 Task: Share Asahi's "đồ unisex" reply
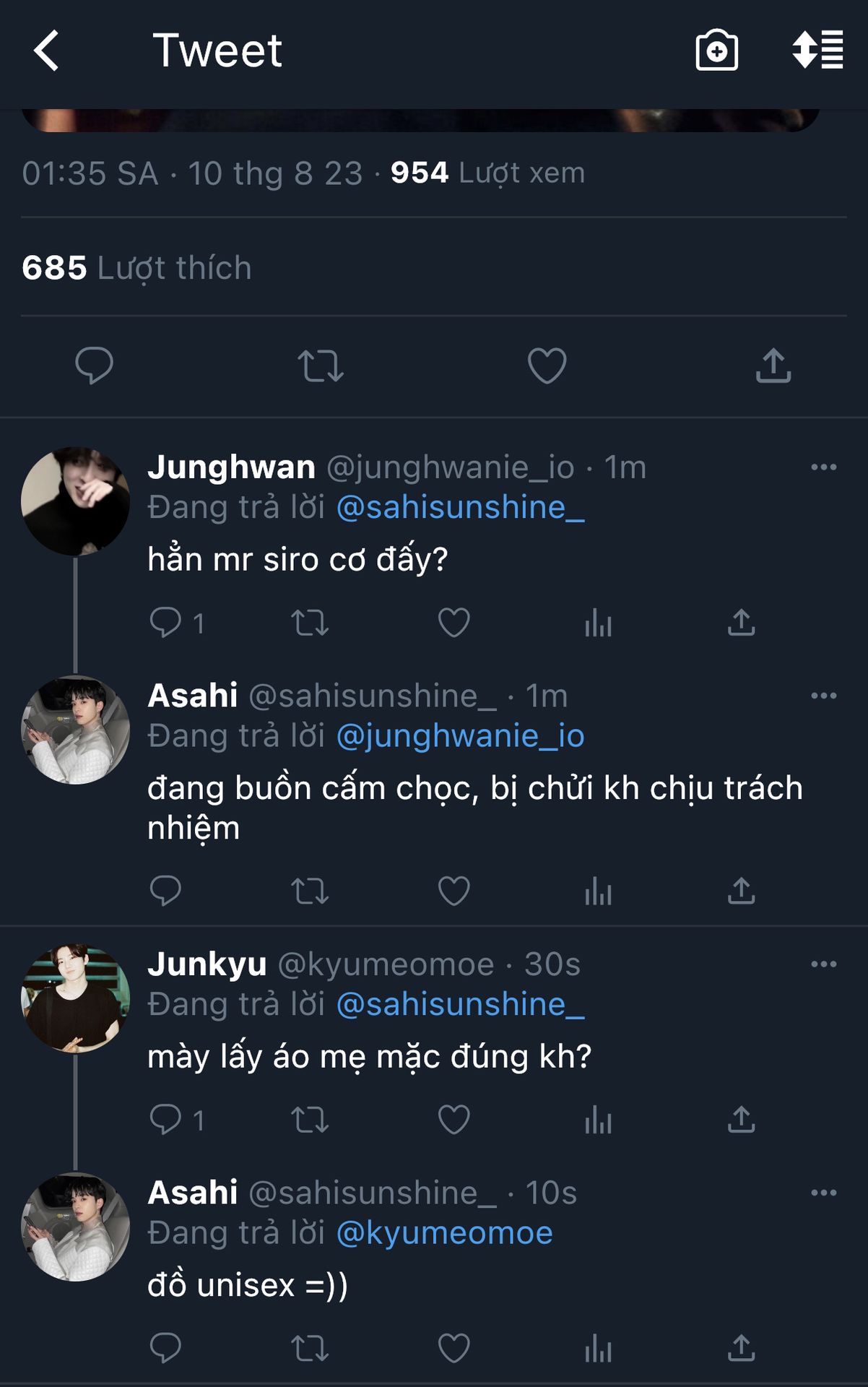[x=742, y=1348]
